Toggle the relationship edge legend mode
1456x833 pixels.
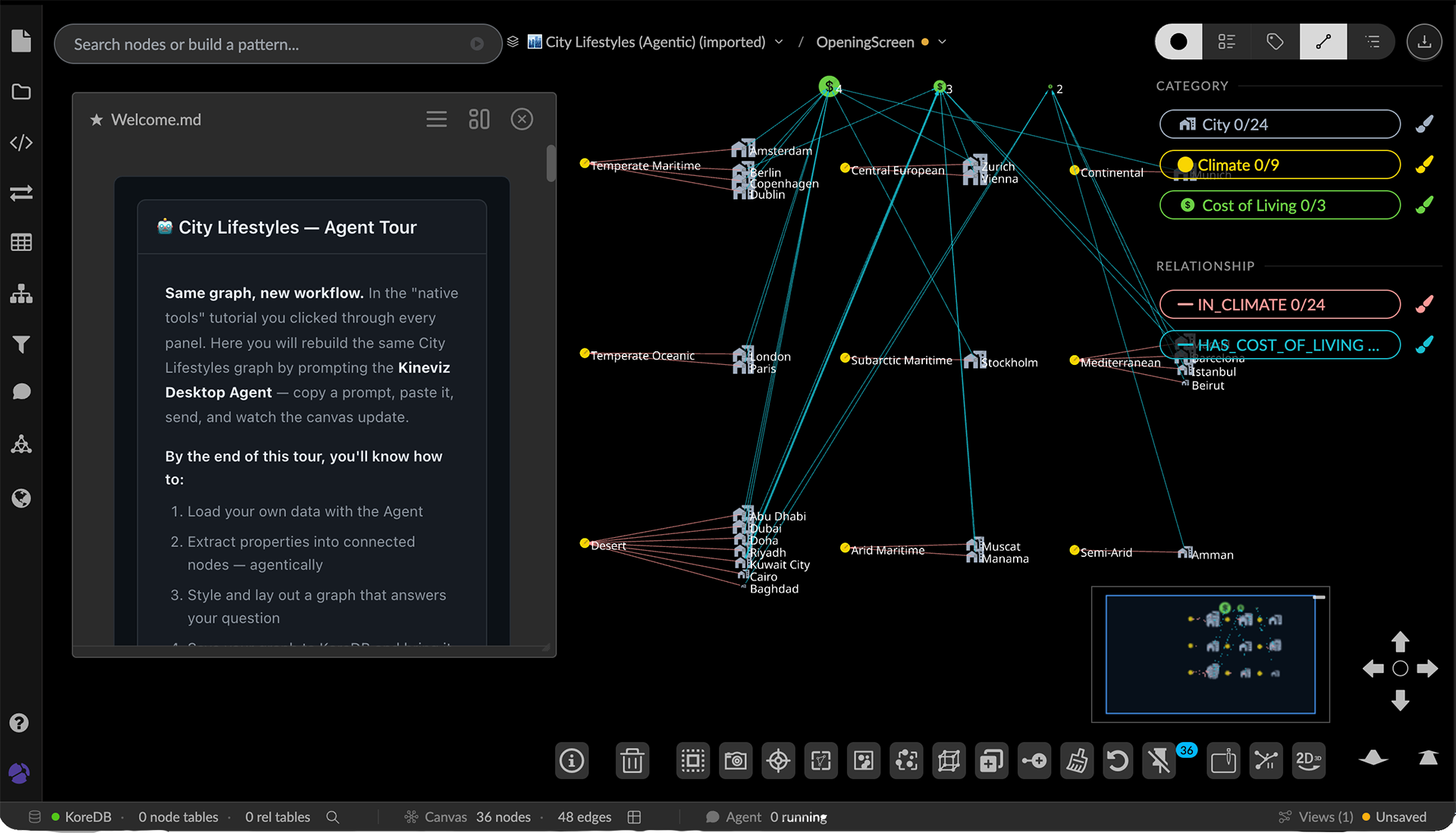click(x=1323, y=42)
